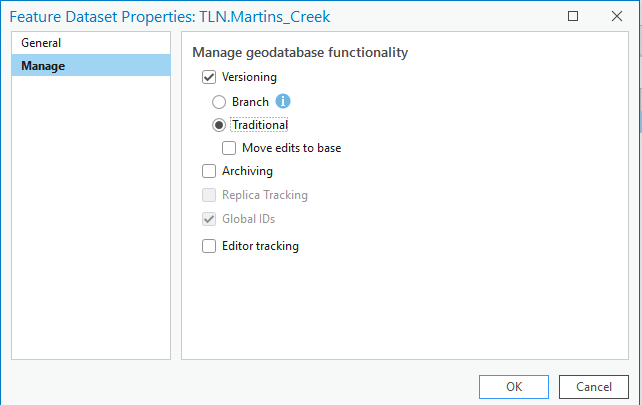The width and height of the screenshot is (642, 405).
Task: Select the Manage tab in sidebar
Action: pyautogui.click(x=91, y=66)
